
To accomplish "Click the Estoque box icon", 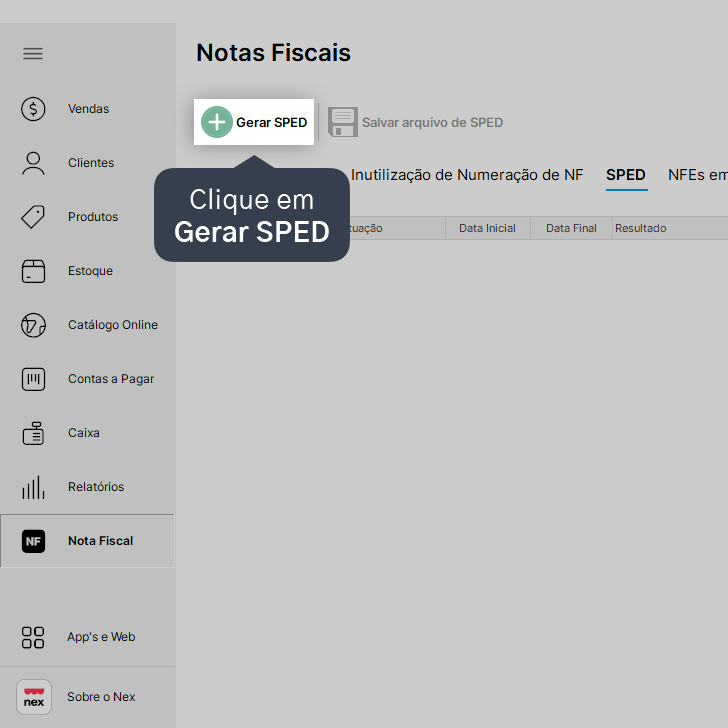I will (33, 271).
